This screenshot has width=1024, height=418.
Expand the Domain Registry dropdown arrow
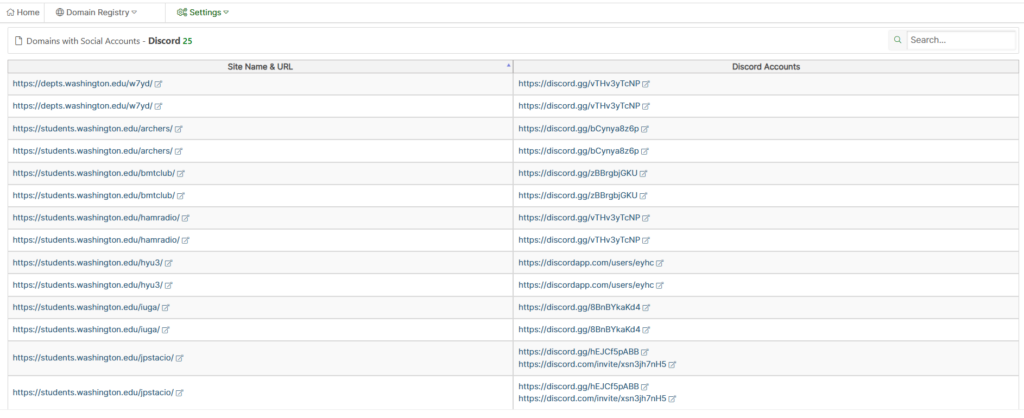tap(134, 12)
